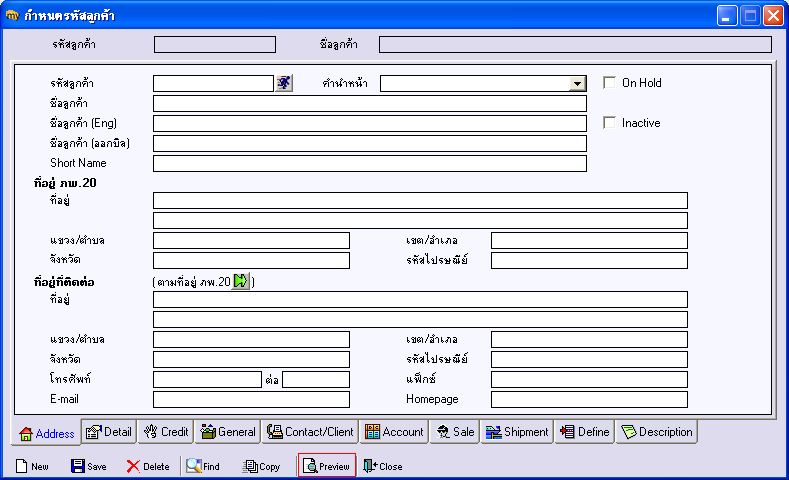This screenshot has height=480, width=789.
Task: Go to the Shipment tab
Action: (x=517, y=432)
